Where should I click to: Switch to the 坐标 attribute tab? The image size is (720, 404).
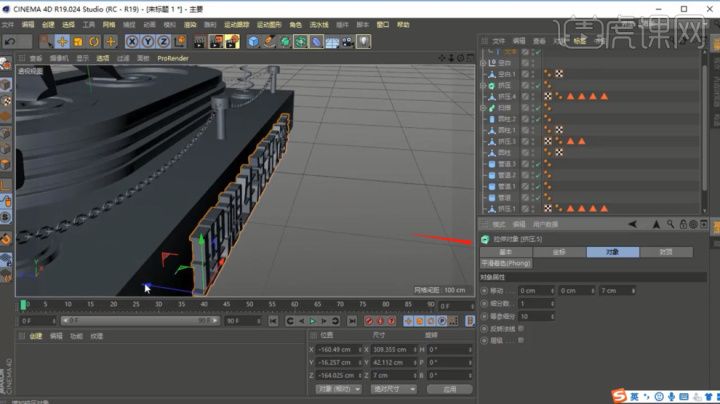[x=558, y=252]
